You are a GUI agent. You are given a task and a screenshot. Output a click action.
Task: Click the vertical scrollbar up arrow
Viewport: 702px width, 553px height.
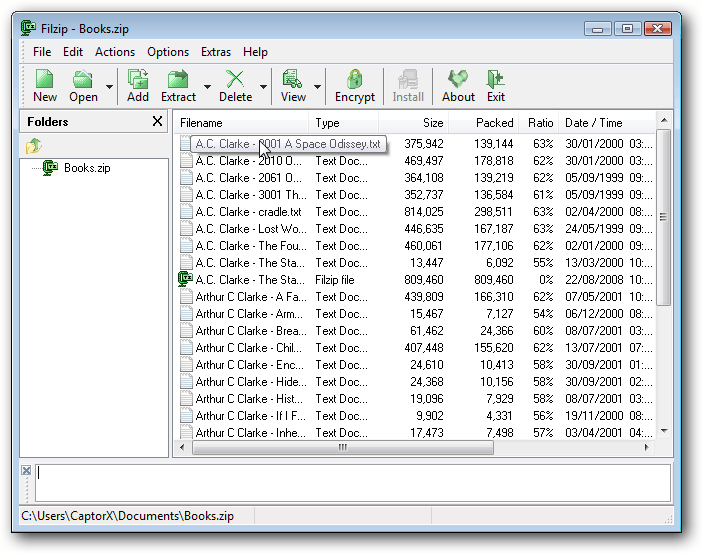(664, 120)
